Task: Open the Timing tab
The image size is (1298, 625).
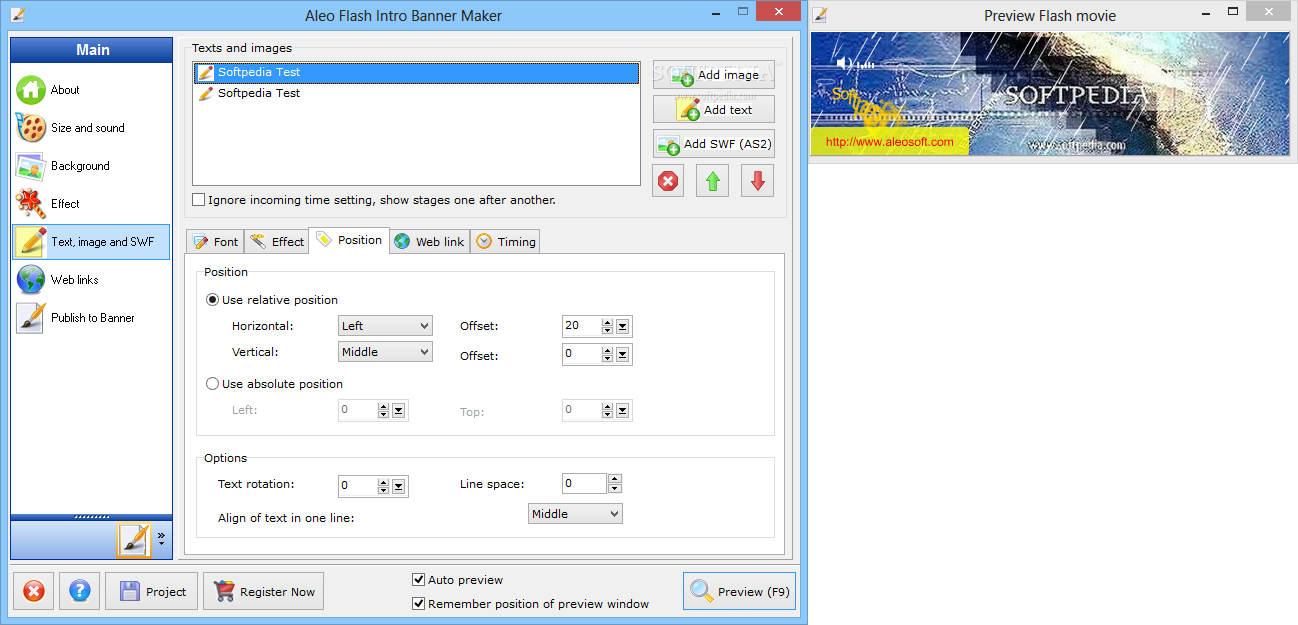Action: [506, 241]
